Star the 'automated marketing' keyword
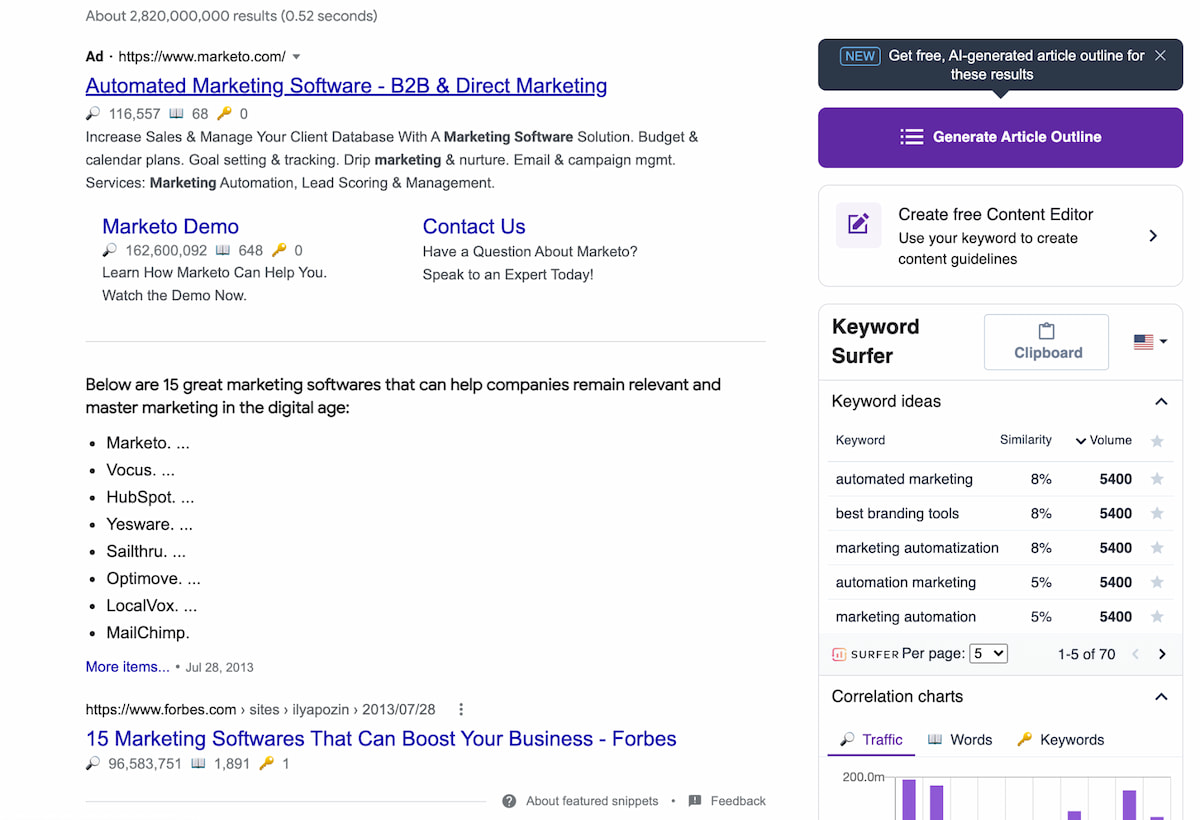Viewport: 1200px width, 820px height. tap(1157, 479)
